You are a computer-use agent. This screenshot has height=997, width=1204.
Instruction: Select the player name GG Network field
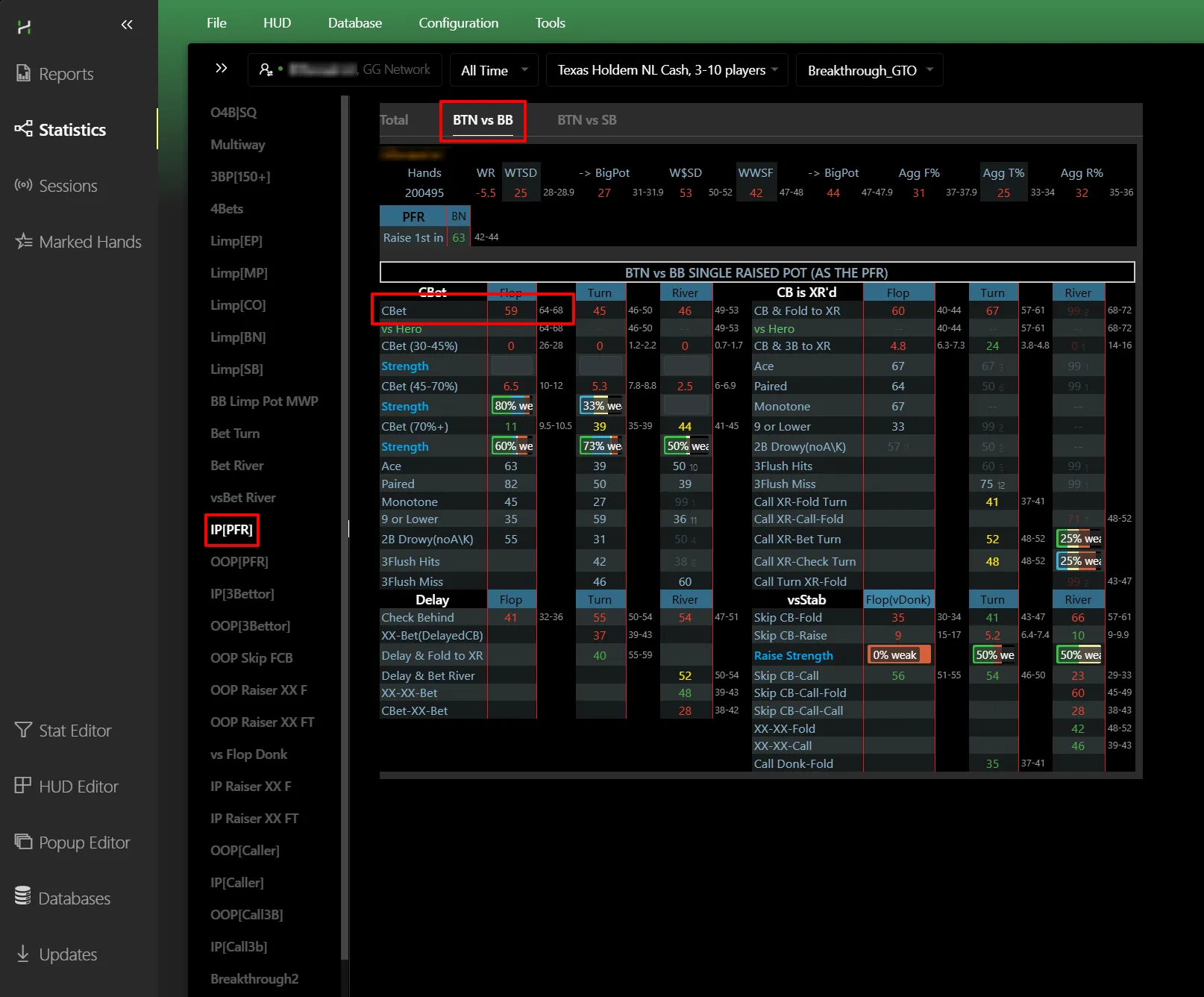pyautogui.click(x=345, y=69)
